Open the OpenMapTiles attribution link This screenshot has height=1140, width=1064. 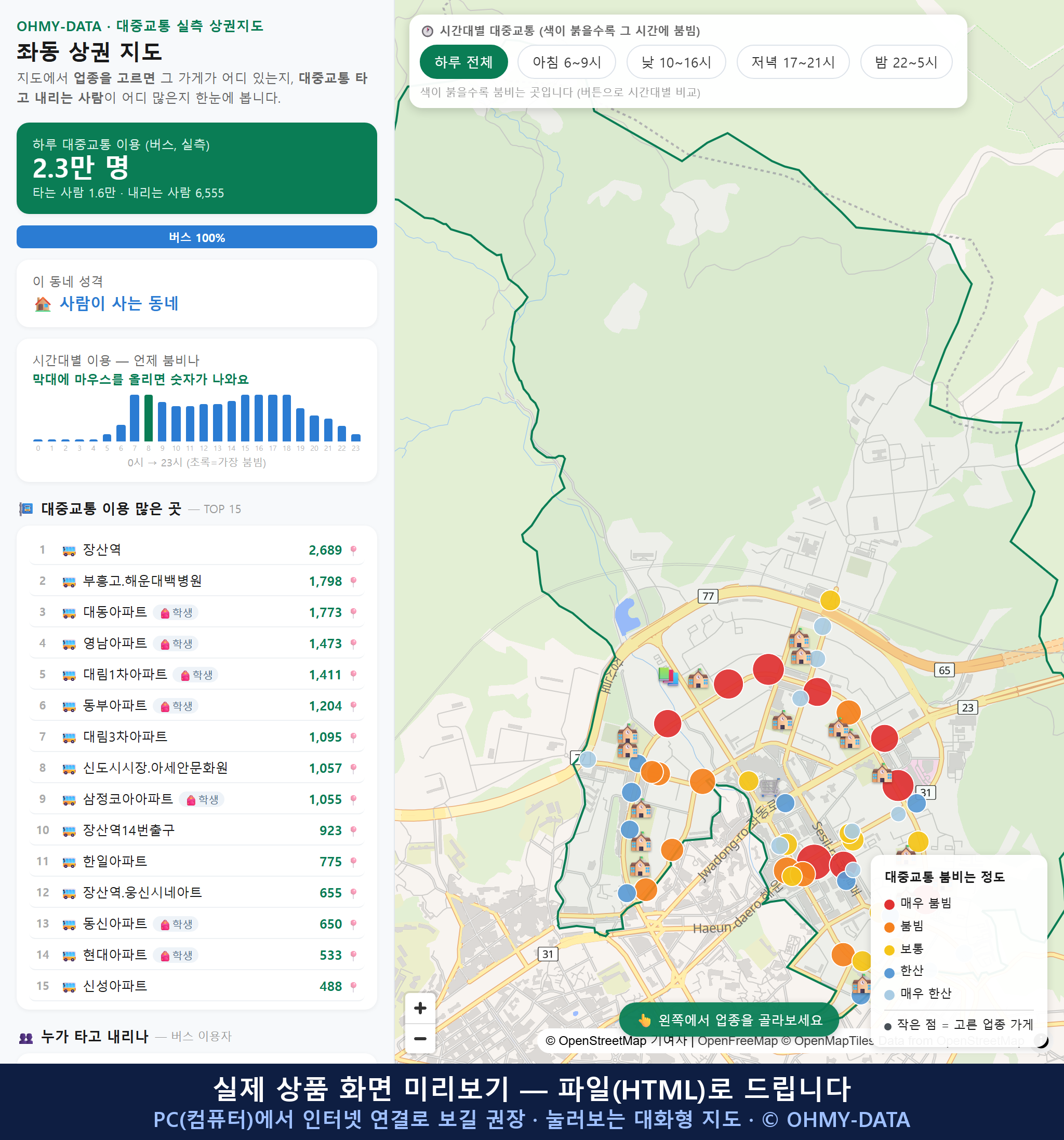(x=827, y=1040)
